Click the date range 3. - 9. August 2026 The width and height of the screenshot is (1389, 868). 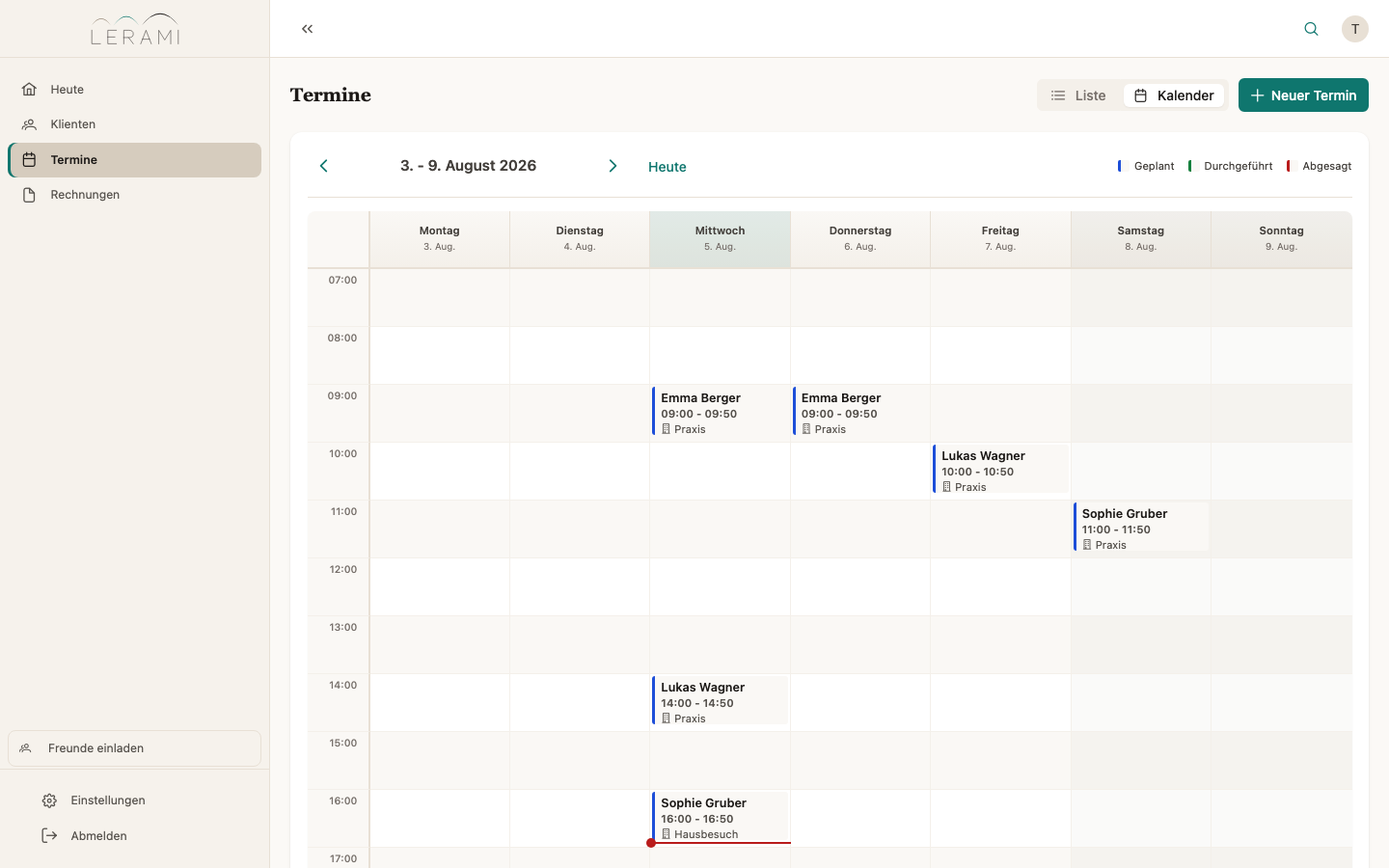[469, 166]
